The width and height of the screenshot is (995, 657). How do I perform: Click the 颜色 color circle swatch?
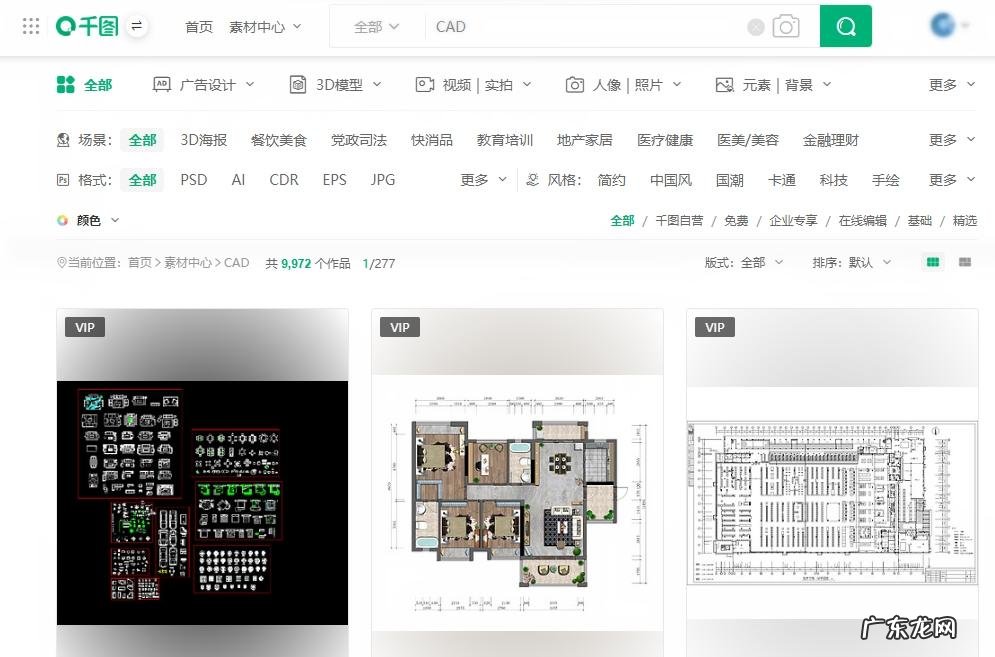click(x=63, y=220)
